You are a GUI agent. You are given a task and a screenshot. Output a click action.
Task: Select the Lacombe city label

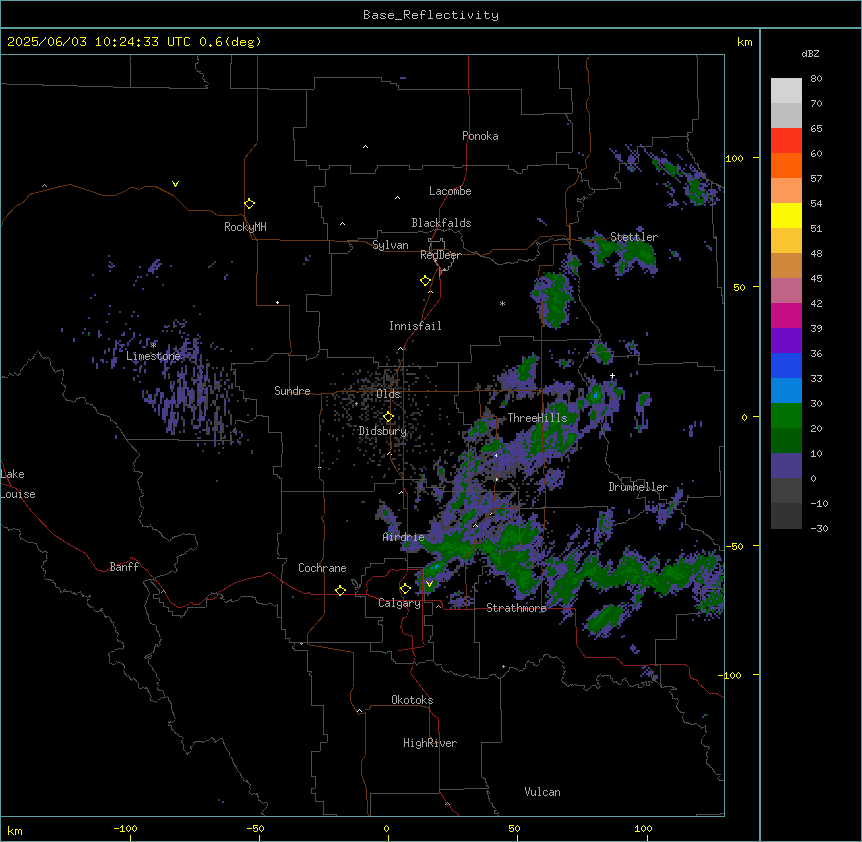tap(450, 191)
